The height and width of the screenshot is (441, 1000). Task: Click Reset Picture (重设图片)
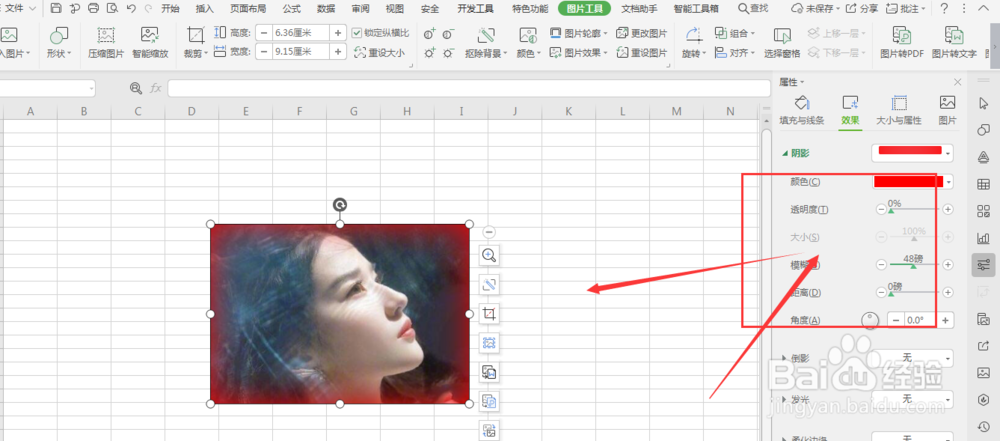[642, 53]
